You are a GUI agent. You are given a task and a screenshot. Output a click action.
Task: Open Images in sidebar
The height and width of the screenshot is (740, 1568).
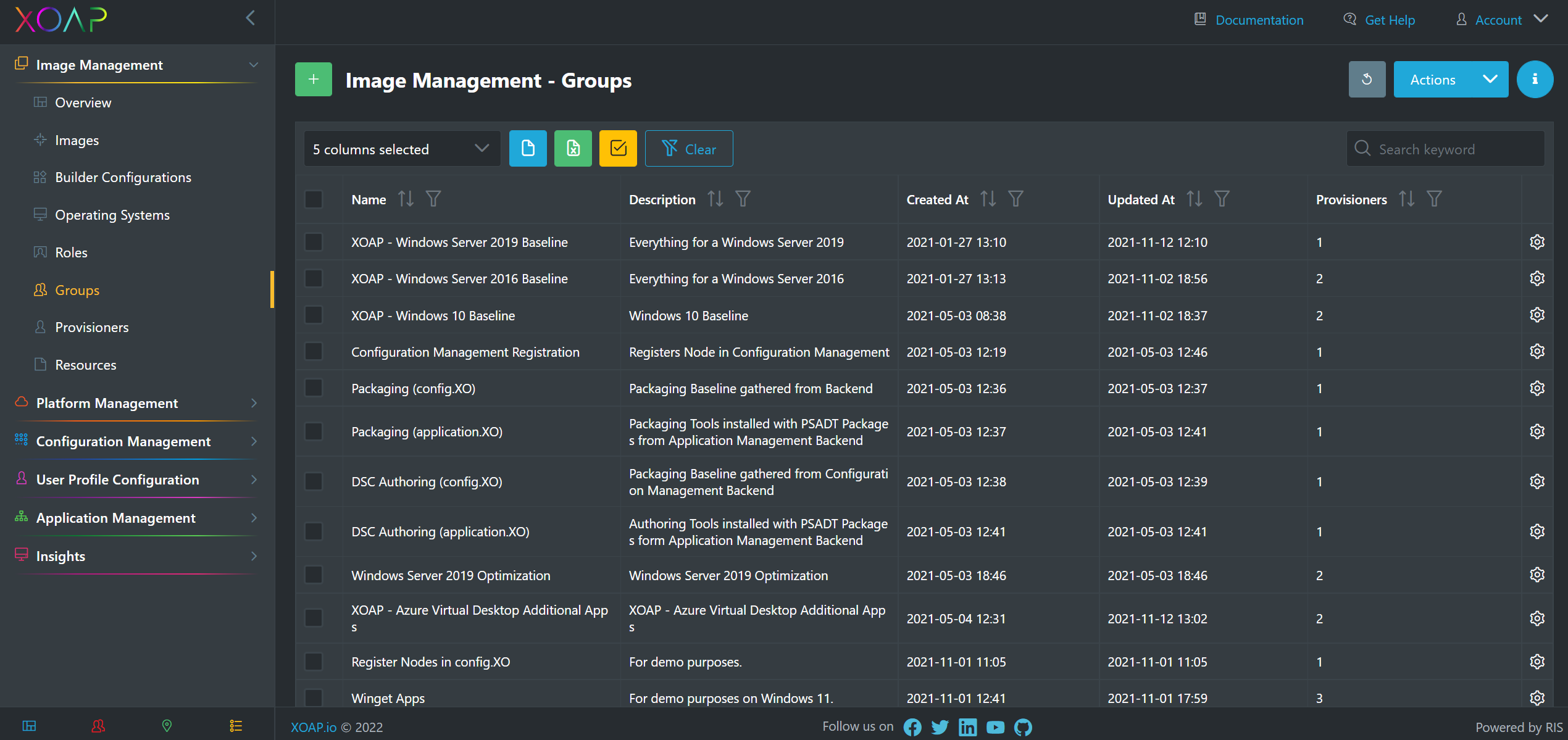pos(77,140)
